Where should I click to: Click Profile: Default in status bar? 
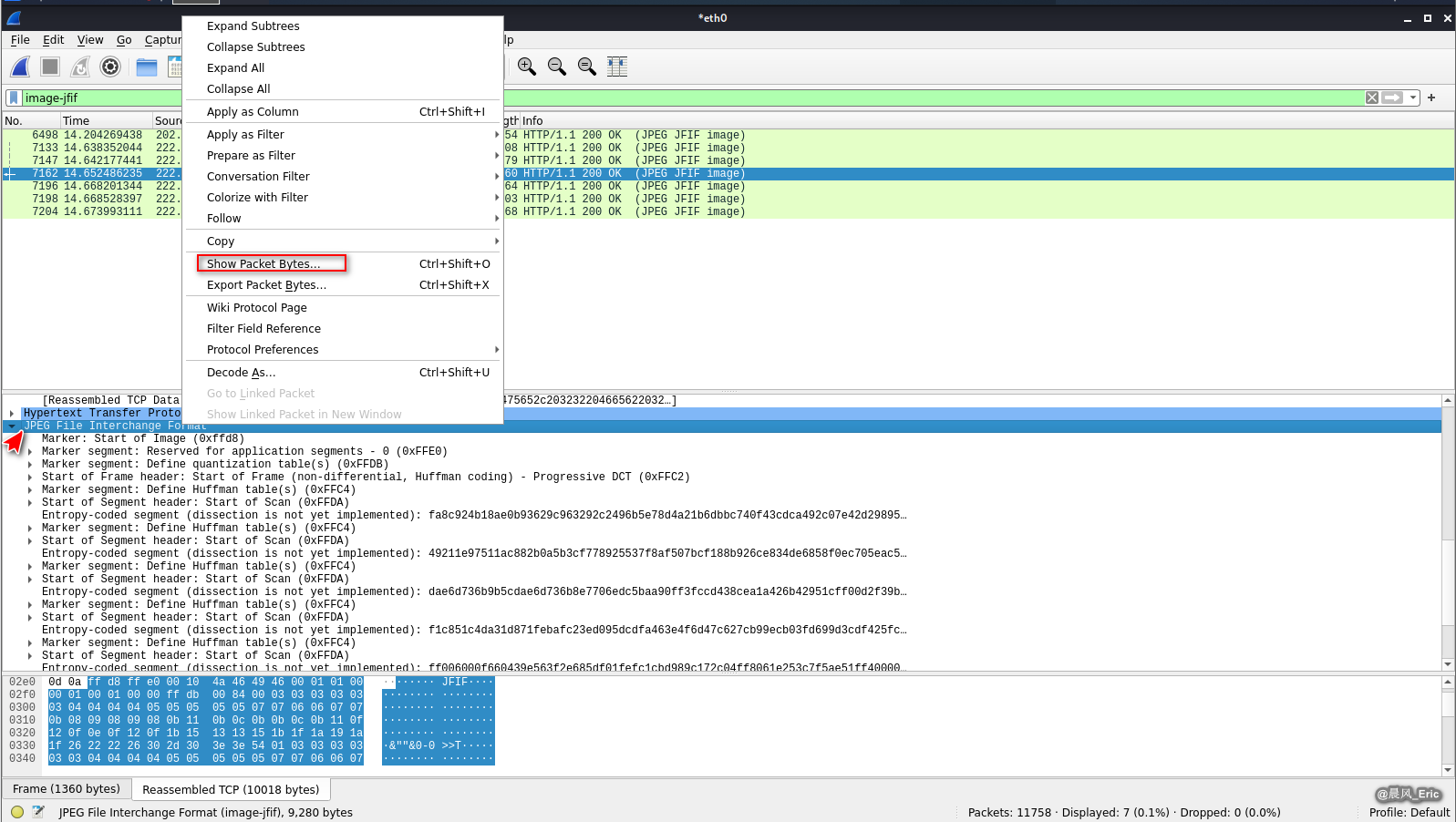tap(1409, 812)
